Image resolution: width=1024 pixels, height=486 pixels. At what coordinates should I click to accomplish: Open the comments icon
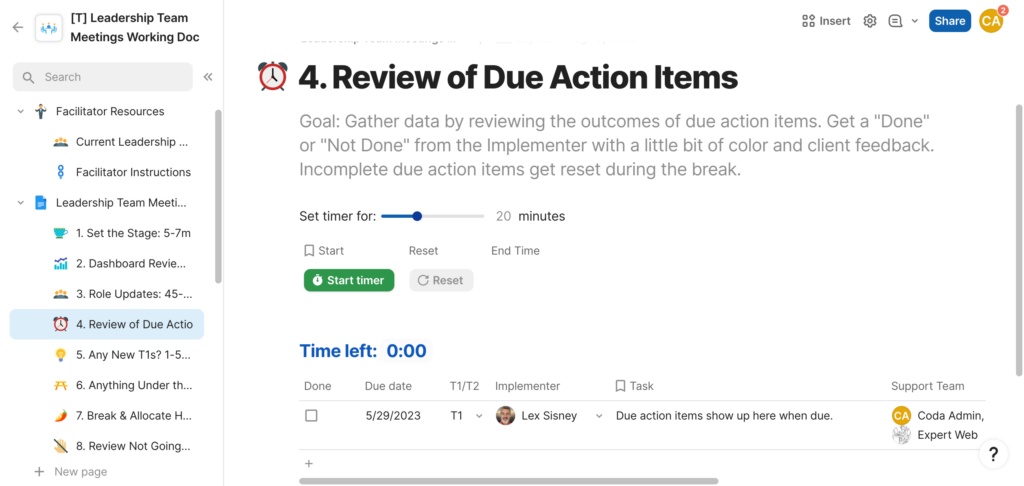pyautogui.click(x=895, y=21)
